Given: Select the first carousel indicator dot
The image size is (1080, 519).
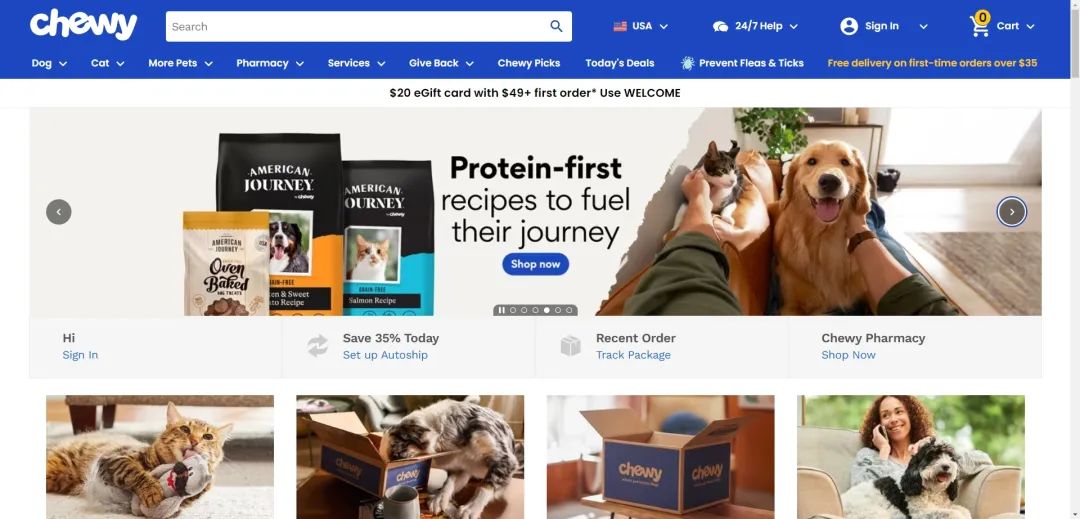Looking at the screenshot, I should point(512,310).
